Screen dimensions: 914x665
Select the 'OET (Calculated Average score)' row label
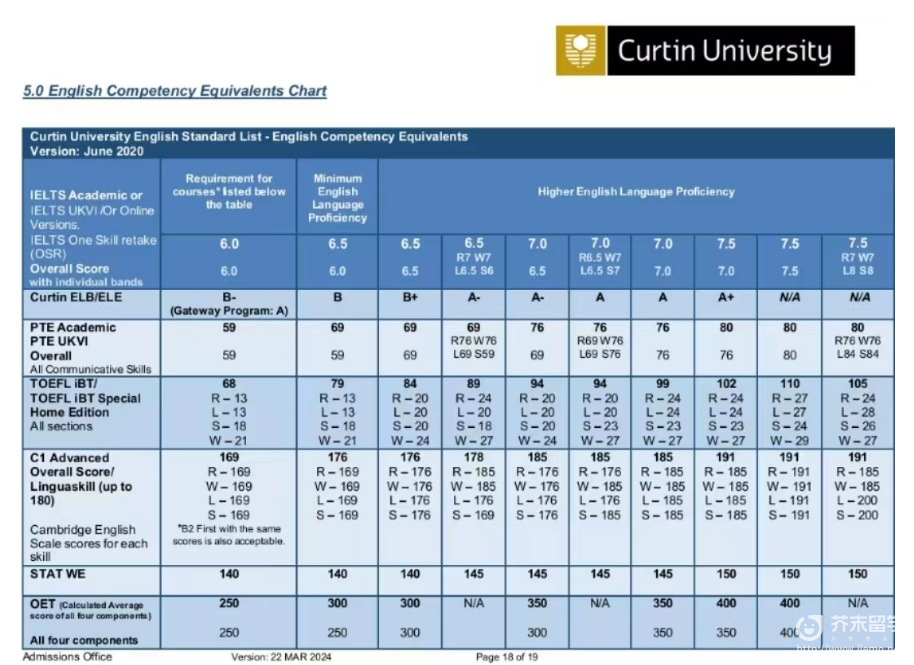[90, 609]
